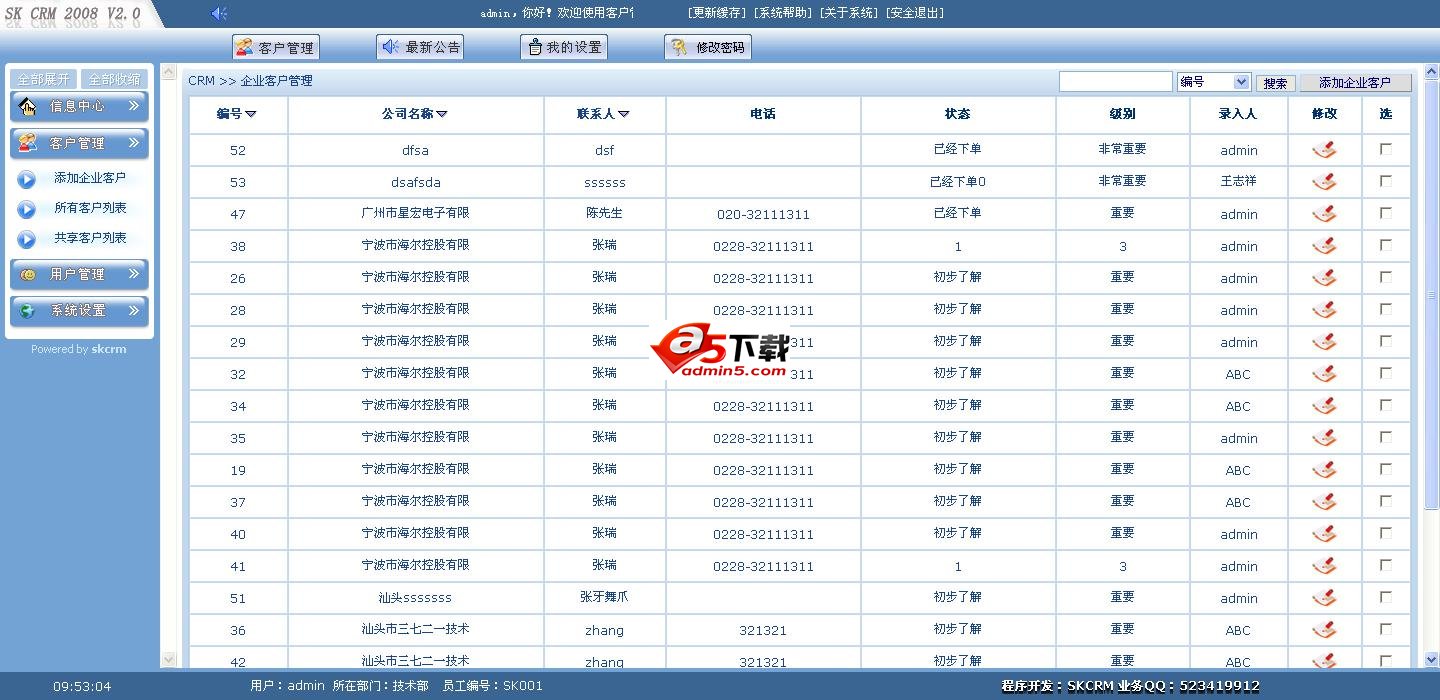Sort table by 联系人 column arrow

pyautogui.click(x=624, y=114)
